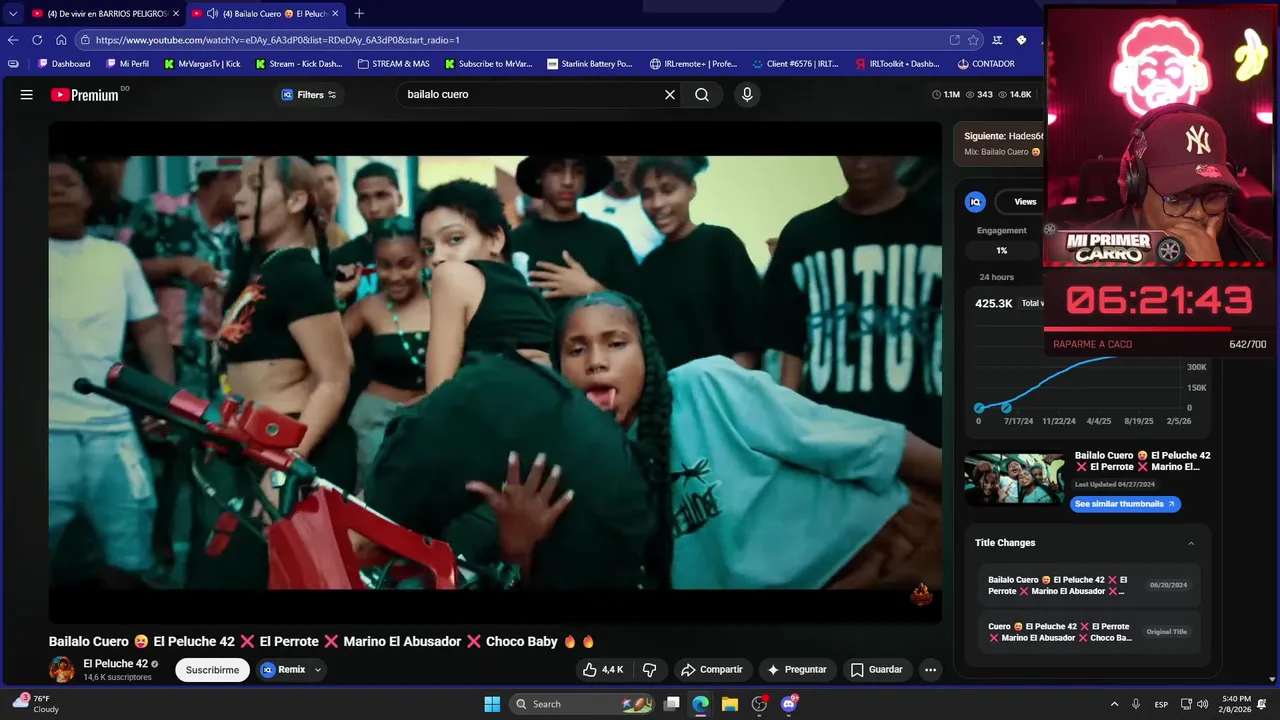Open the YouTube hamburger guide menu
1280x720 pixels.
pyautogui.click(x=27, y=95)
